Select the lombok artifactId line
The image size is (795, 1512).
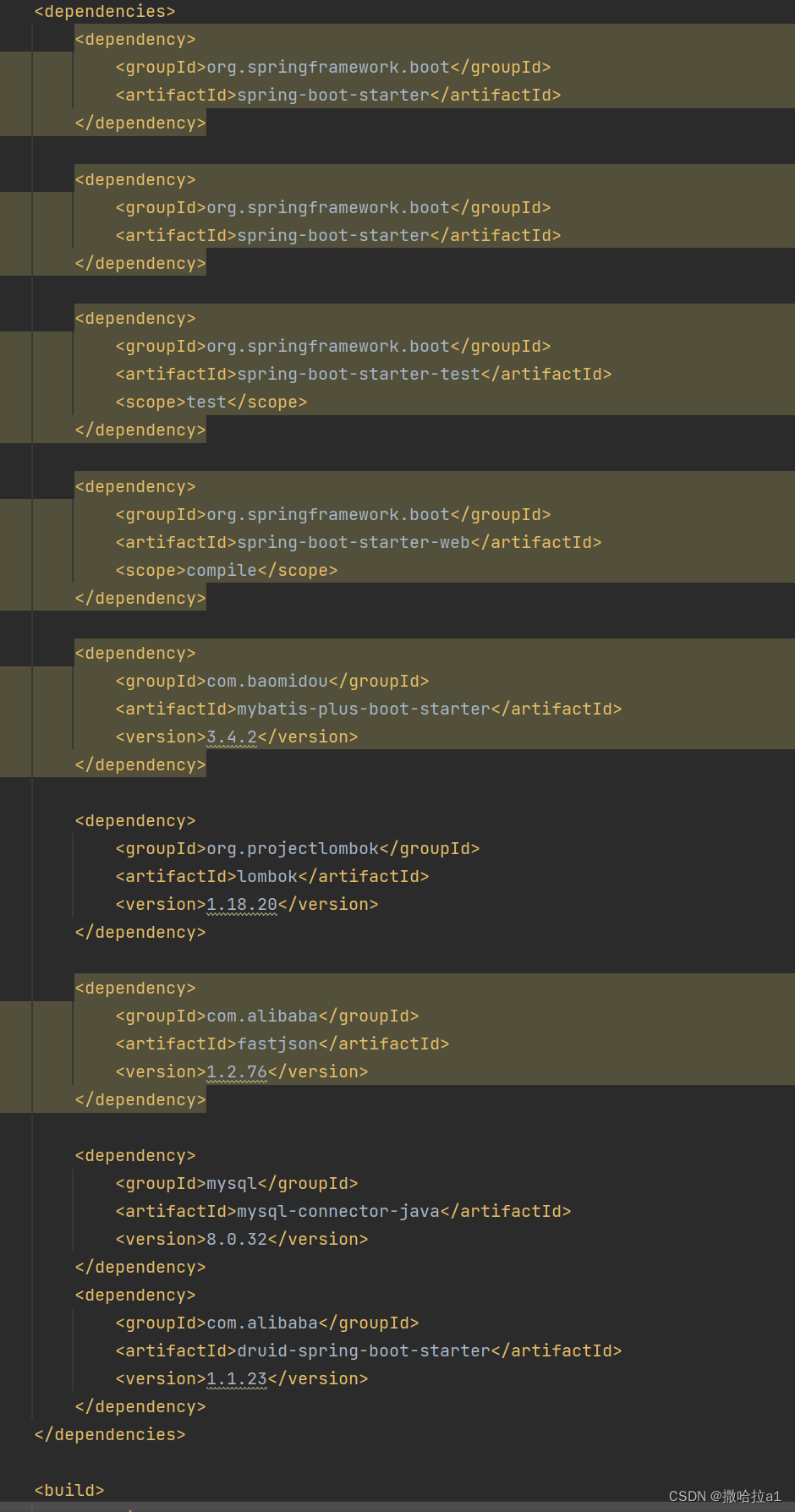272,877
